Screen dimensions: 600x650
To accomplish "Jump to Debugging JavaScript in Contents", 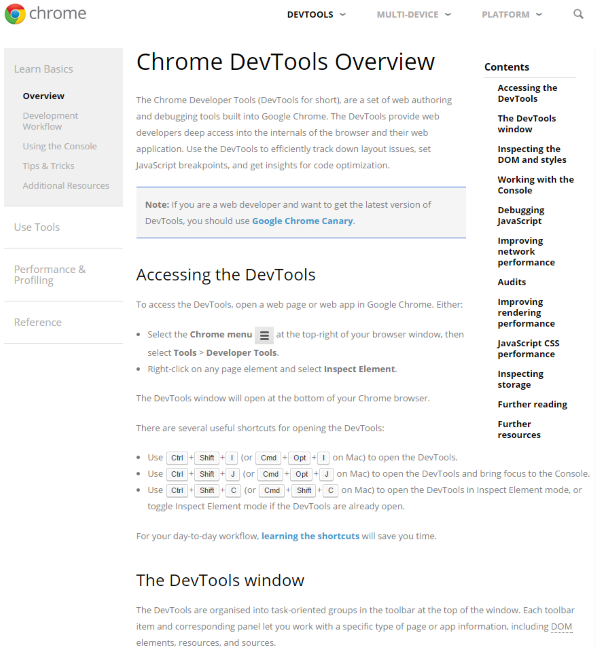I will point(521,216).
